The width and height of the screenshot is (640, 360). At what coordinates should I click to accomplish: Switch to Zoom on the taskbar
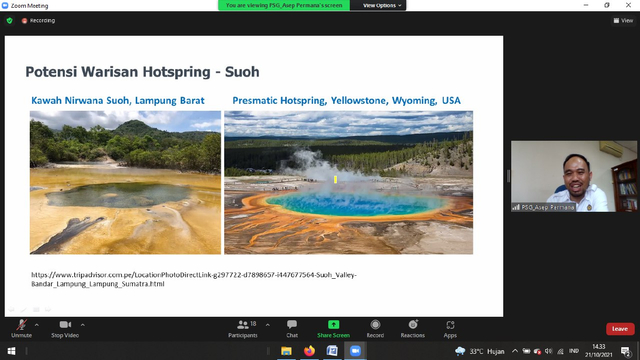point(355,351)
